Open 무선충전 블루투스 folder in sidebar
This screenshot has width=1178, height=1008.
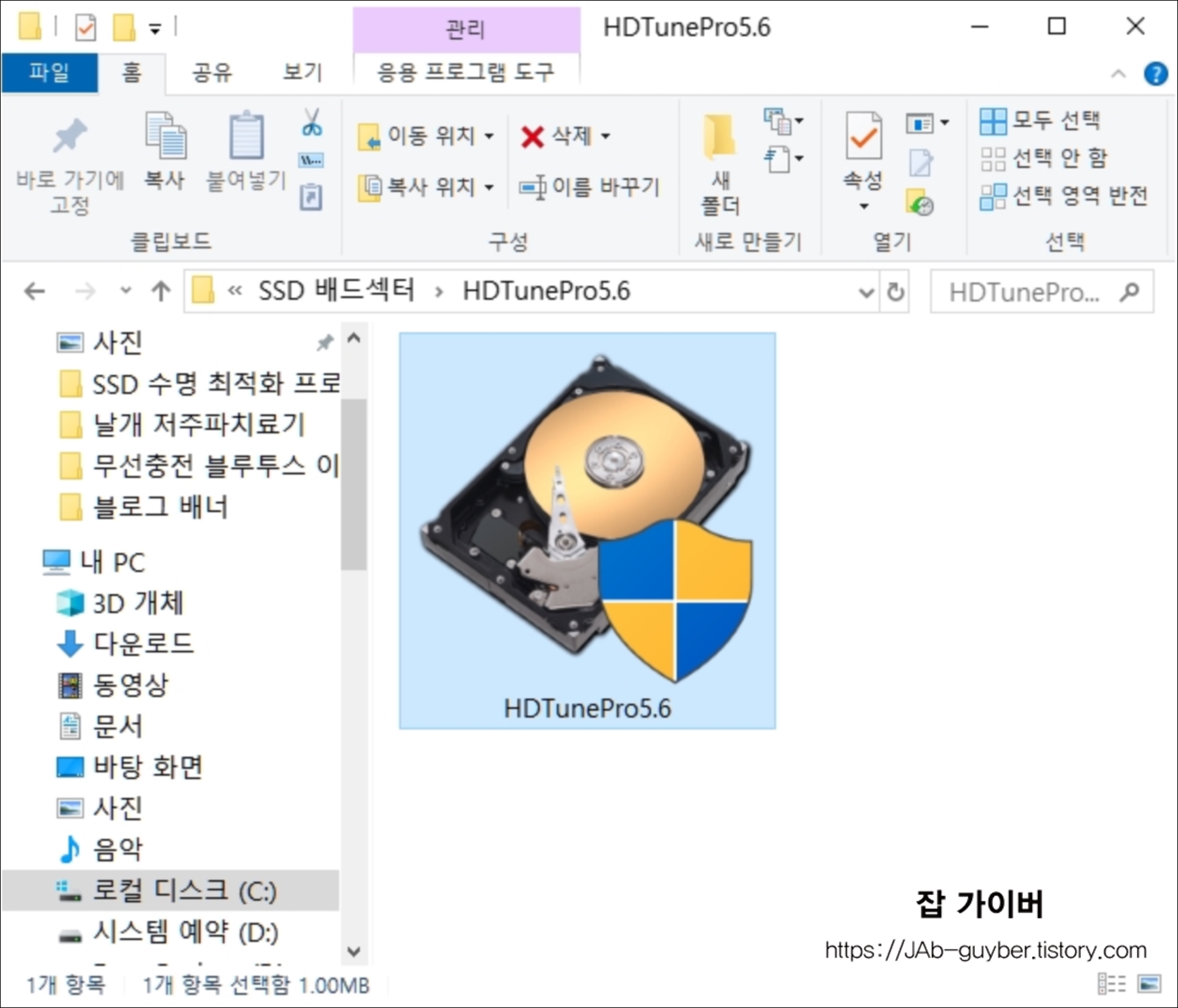(x=200, y=466)
